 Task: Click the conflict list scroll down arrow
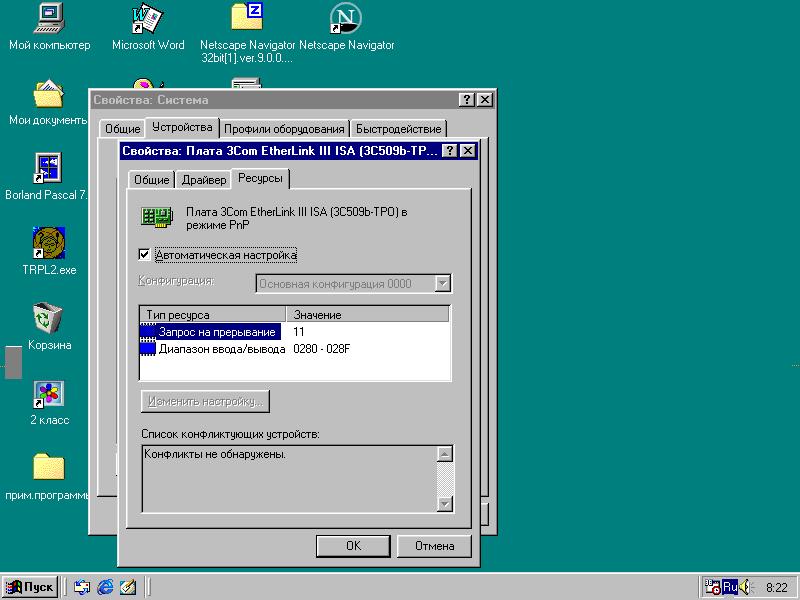445,504
